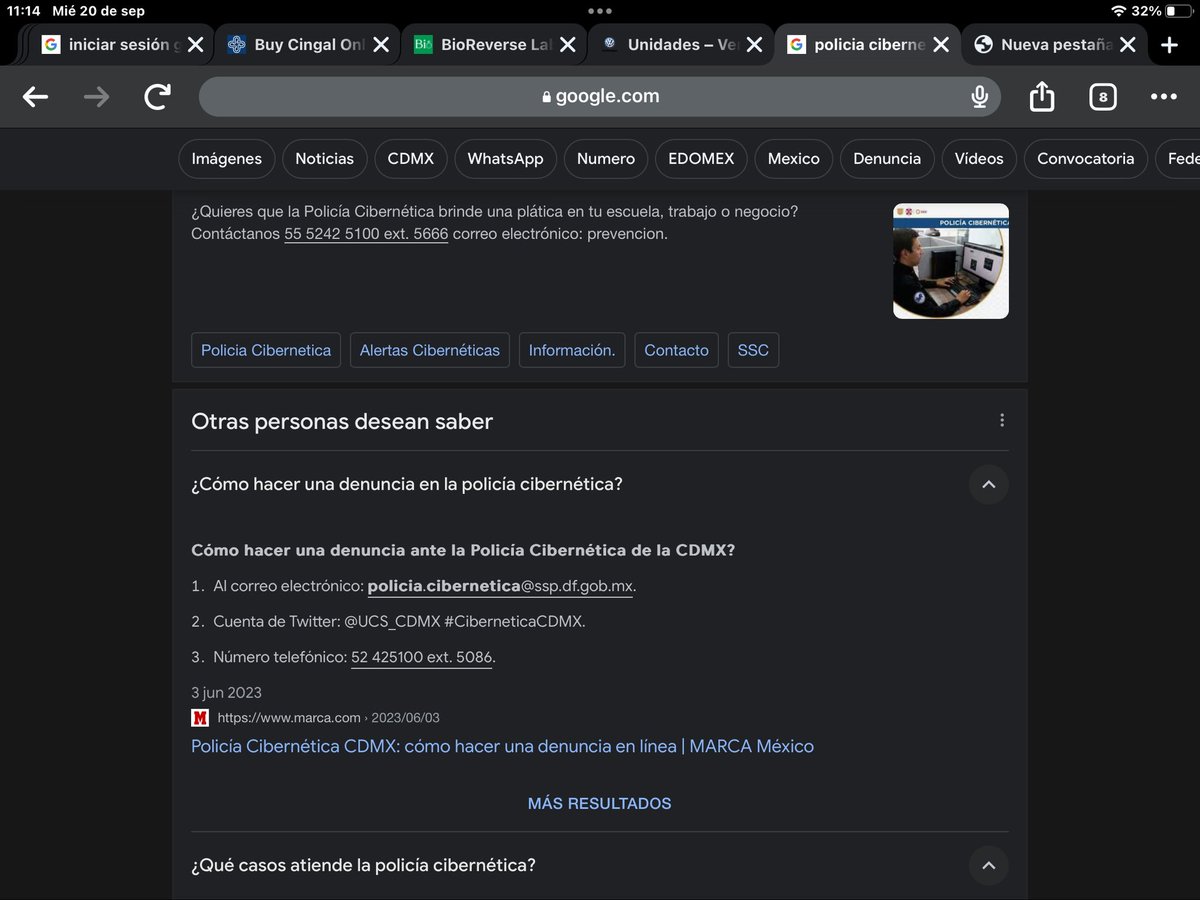Image resolution: width=1200 pixels, height=900 pixels.
Task: Filter results by Vídeos
Action: [x=979, y=158]
